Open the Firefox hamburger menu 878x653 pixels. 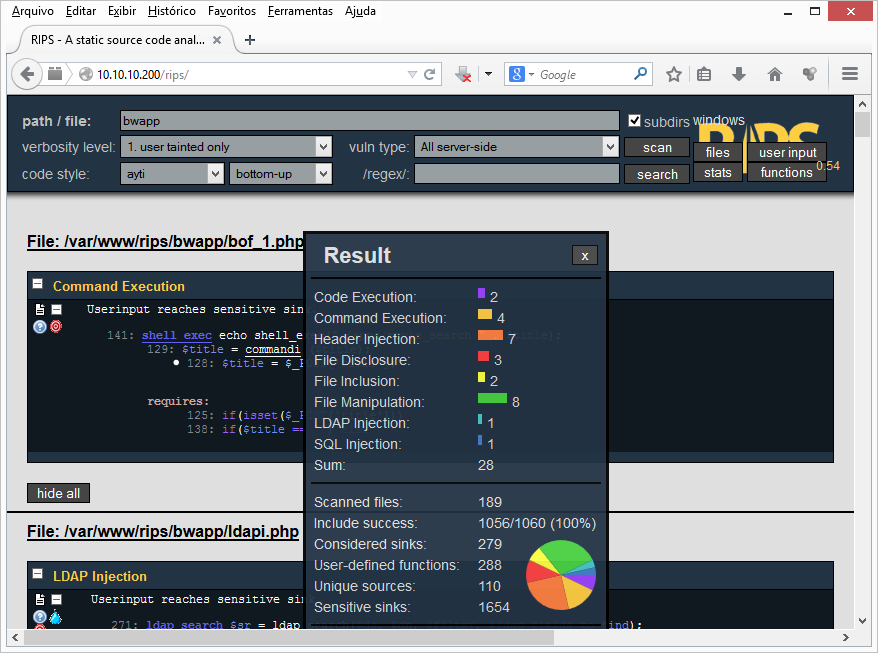click(850, 74)
